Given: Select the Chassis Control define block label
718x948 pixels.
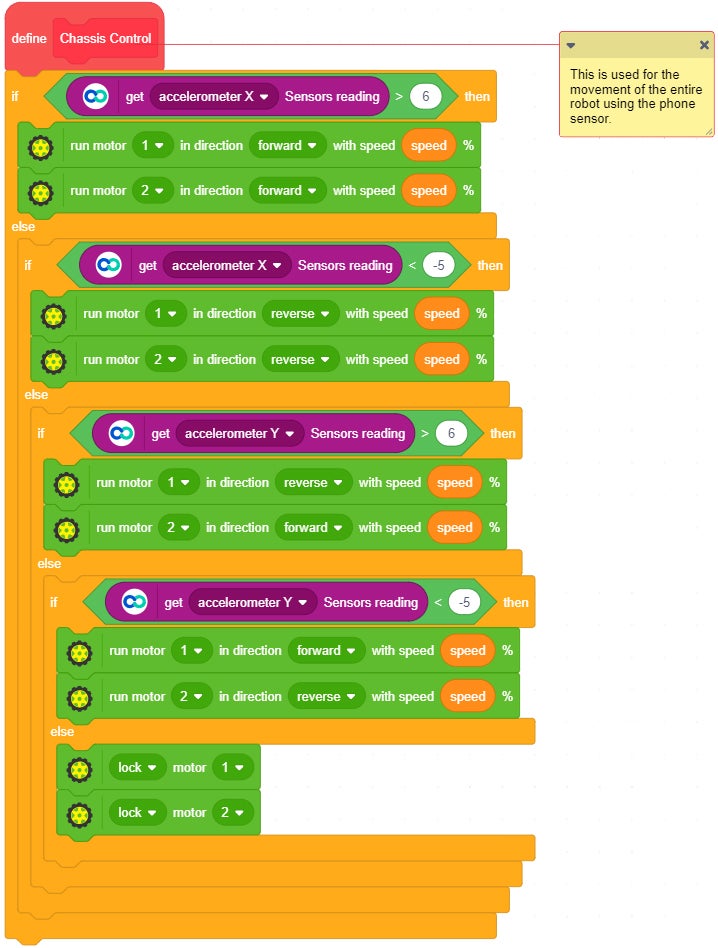Looking at the screenshot, I should [x=106, y=39].
